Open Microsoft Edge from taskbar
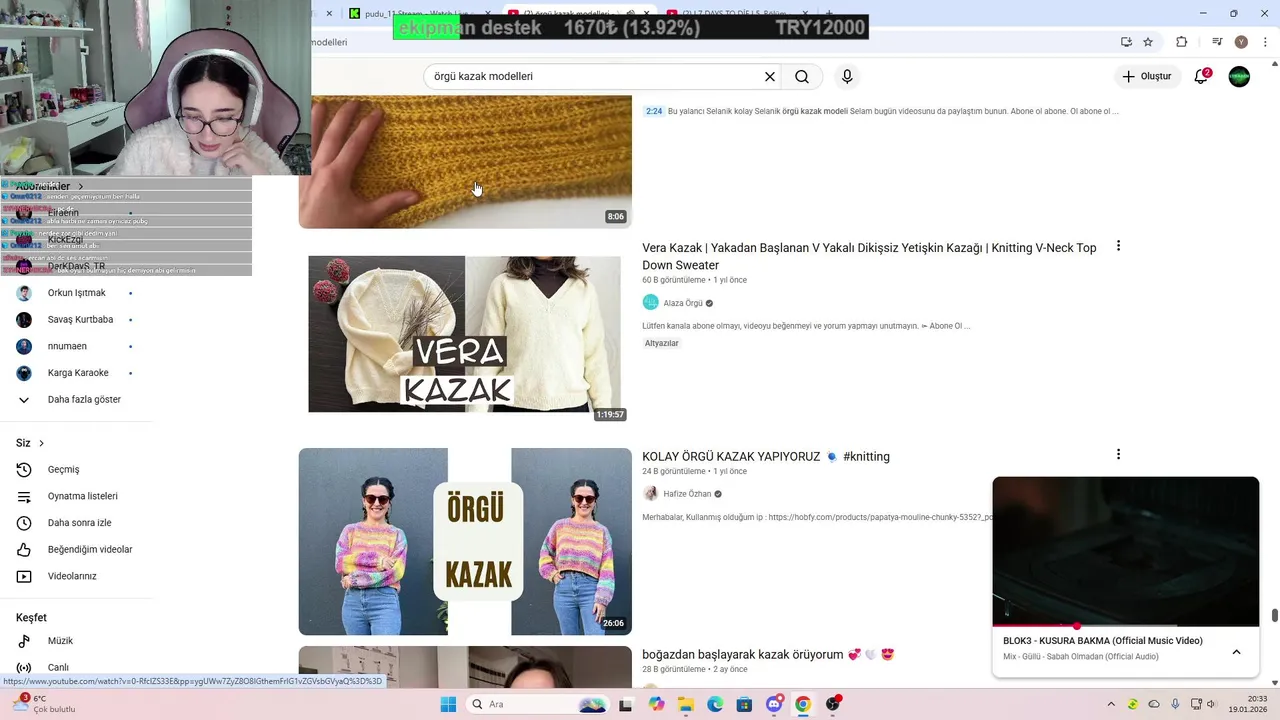The image size is (1280, 720). point(715,704)
